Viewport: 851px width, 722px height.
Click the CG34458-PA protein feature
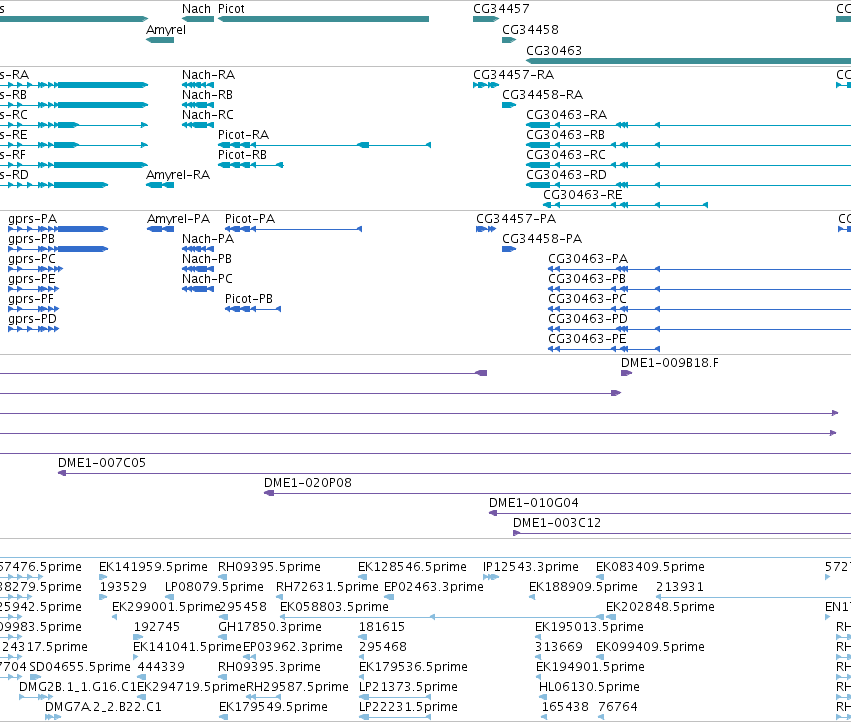(x=509, y=249)
